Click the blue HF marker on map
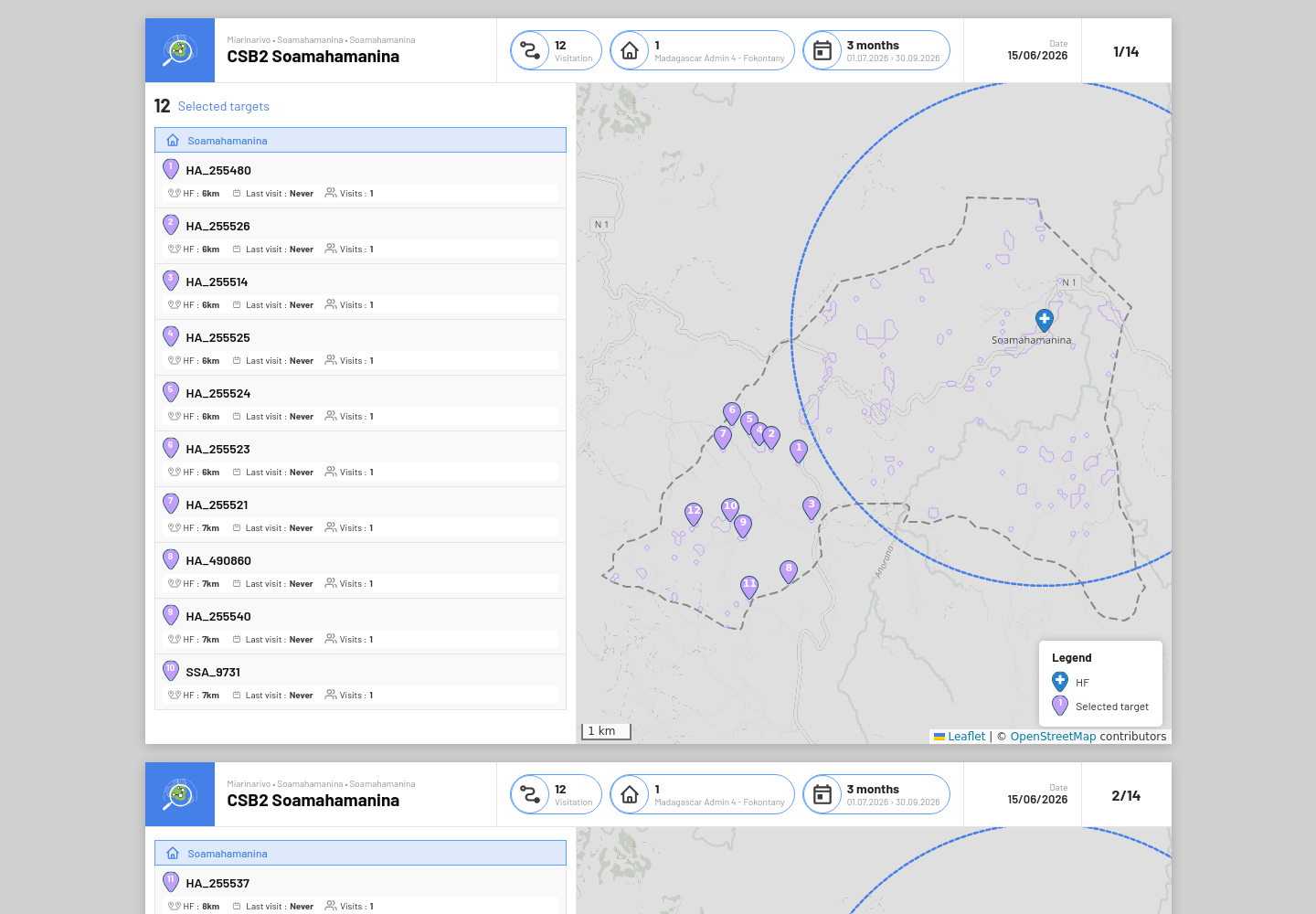 coord(1045,320)
